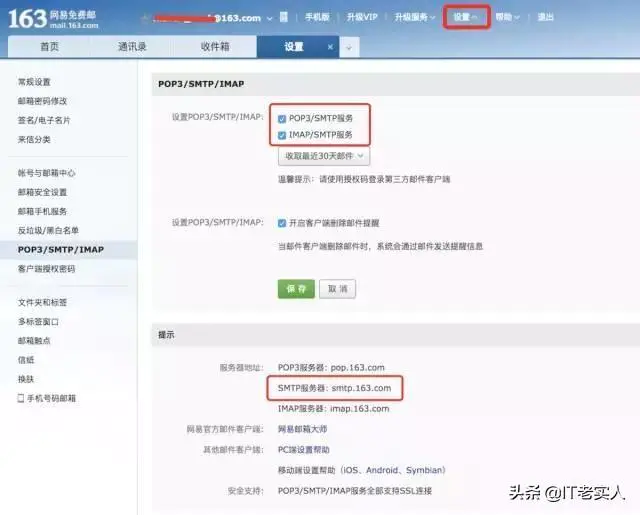The image size is (640, 515).
Task: Click the 163 网易免费邮 logo
Action: tap(53, 19)
